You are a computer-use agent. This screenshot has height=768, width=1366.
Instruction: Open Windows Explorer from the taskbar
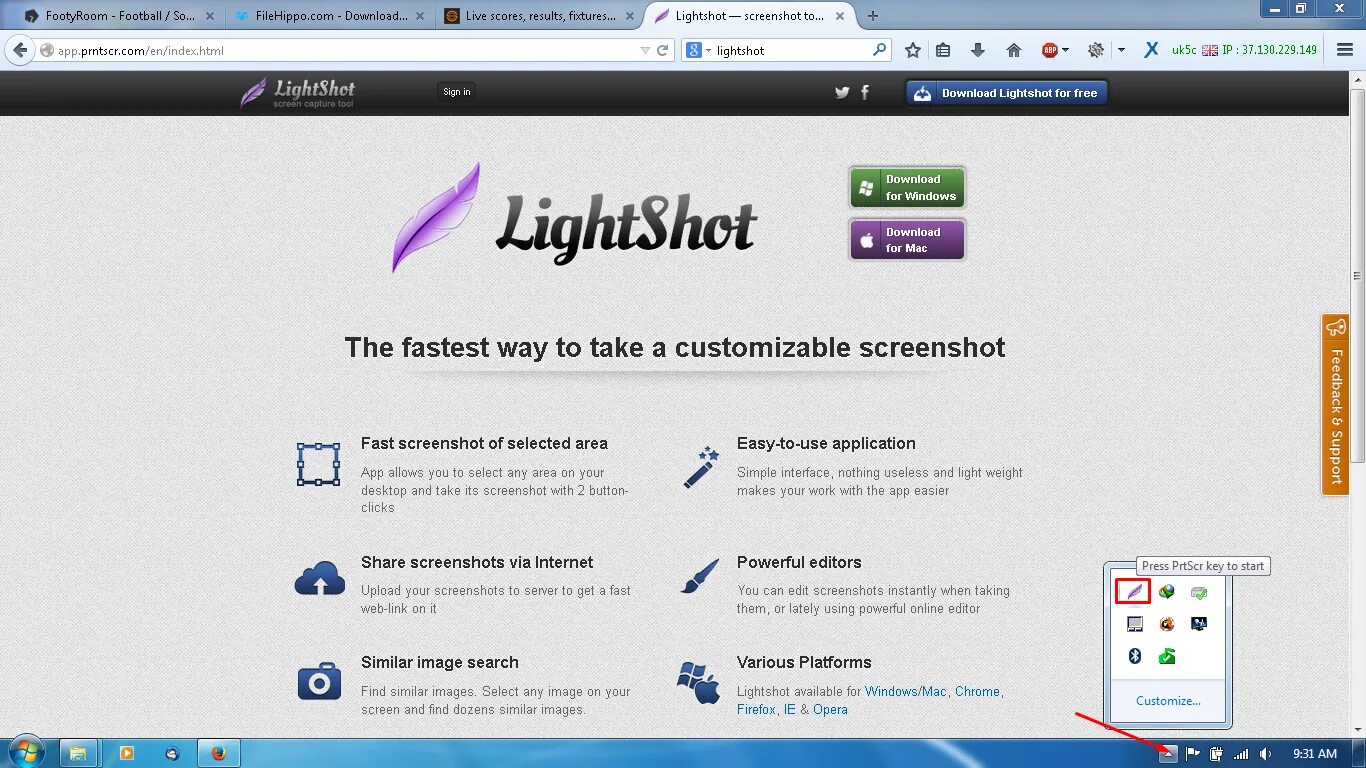tap(78, 753)
